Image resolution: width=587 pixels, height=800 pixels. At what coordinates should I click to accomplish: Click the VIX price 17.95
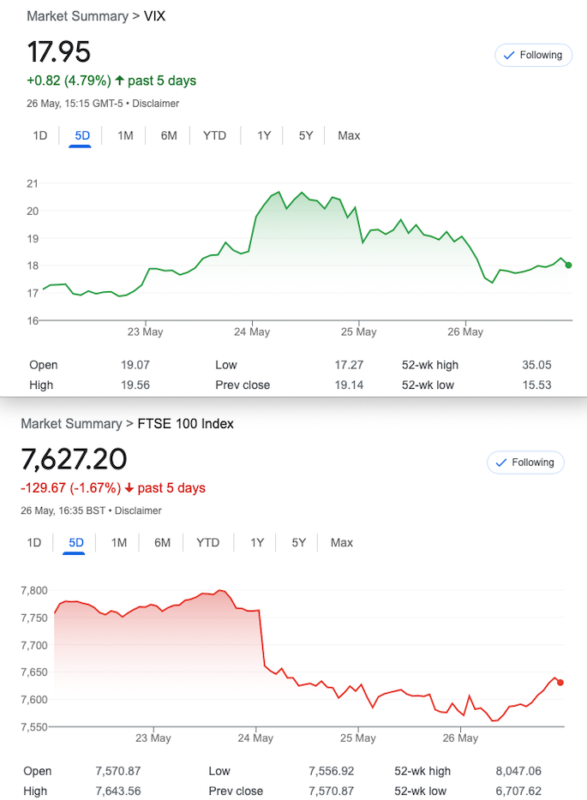pos(59,52)
